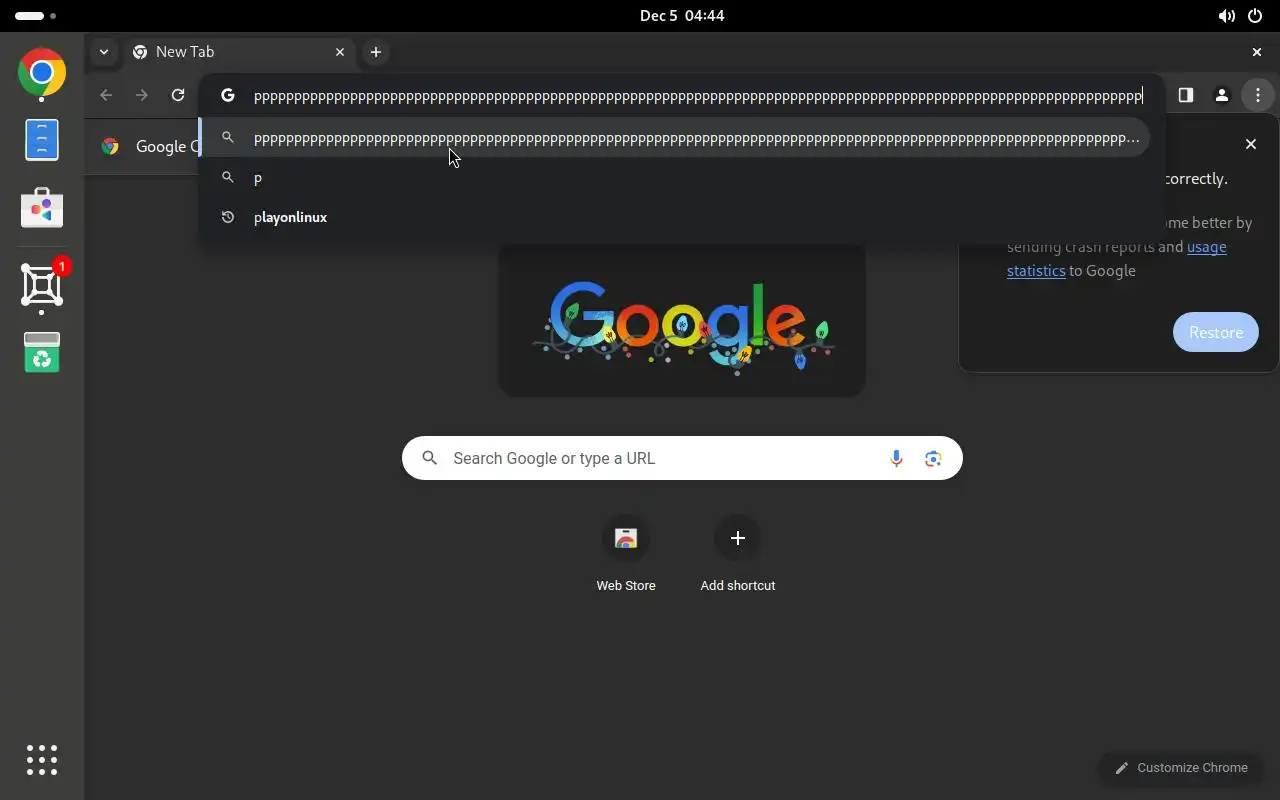This screenshot has height=800, width=1280.
Task: Click the Add shortcut plus tile
Action: pos(738,555)
